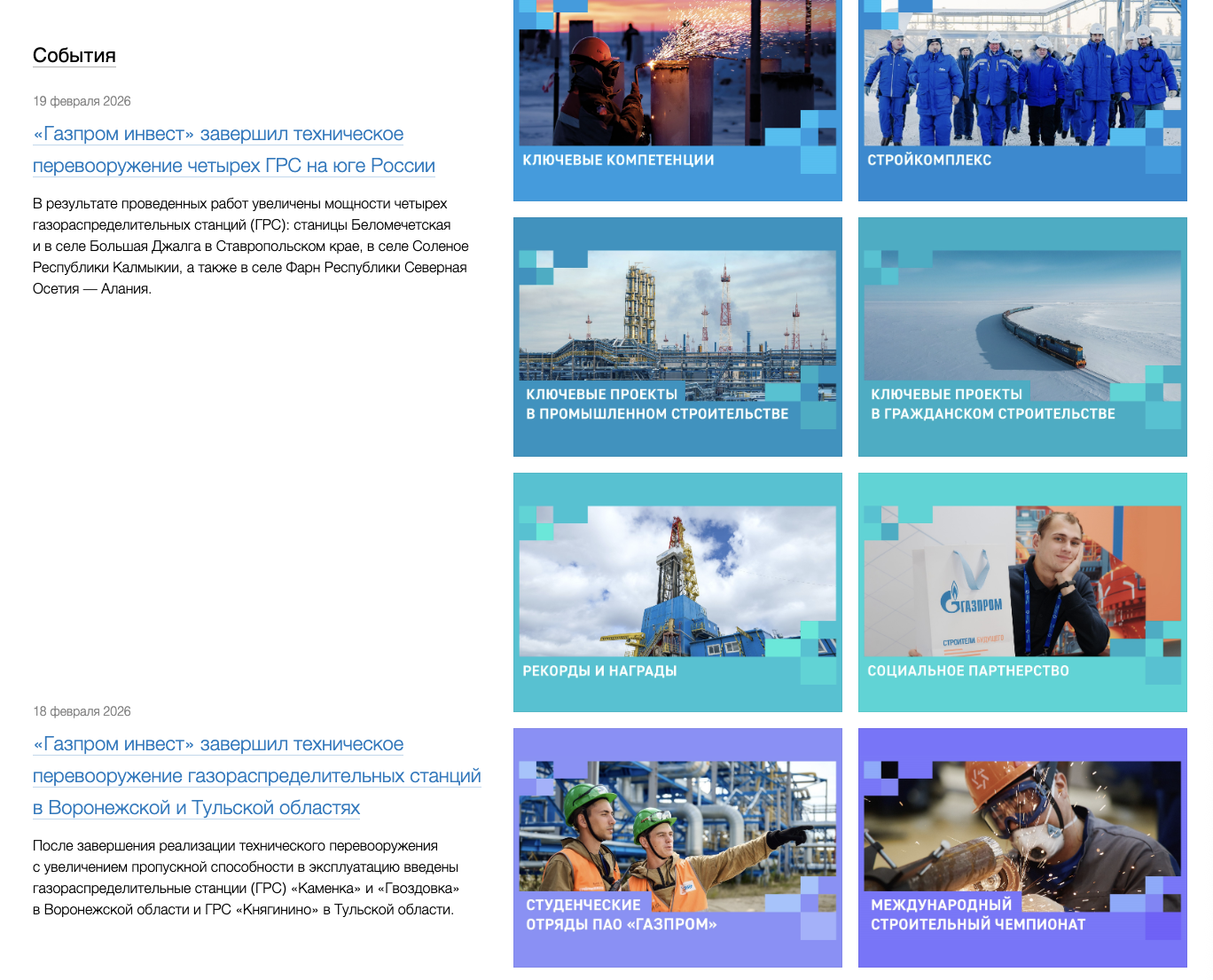Open the news about four ГРС in southern Russia

(233, 150)
